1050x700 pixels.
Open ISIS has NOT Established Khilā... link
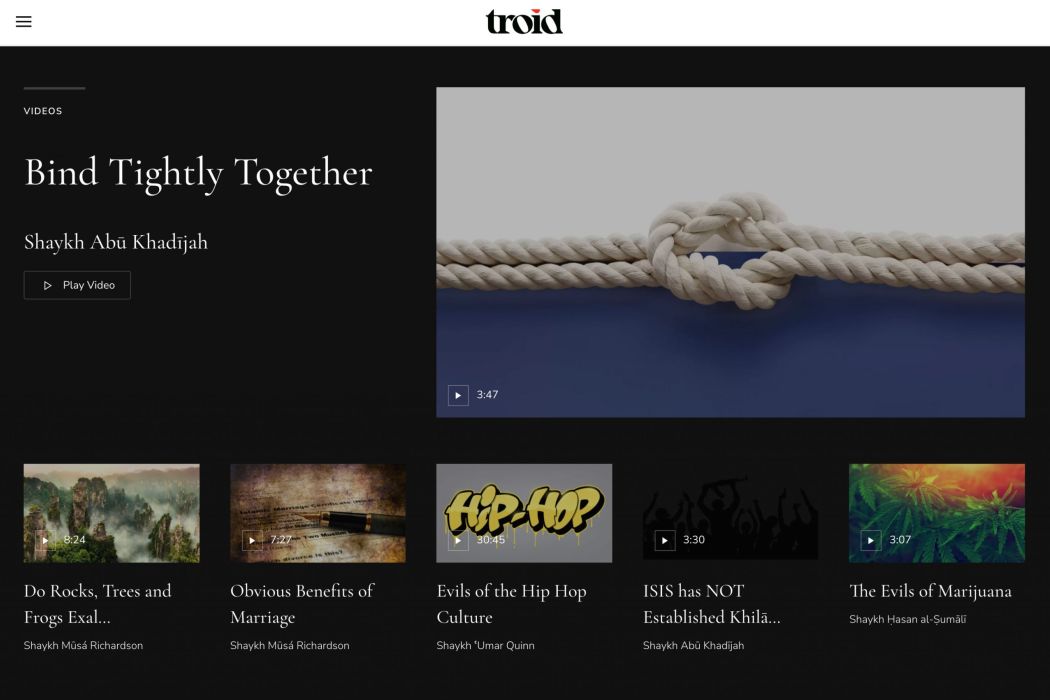(712, 604)
